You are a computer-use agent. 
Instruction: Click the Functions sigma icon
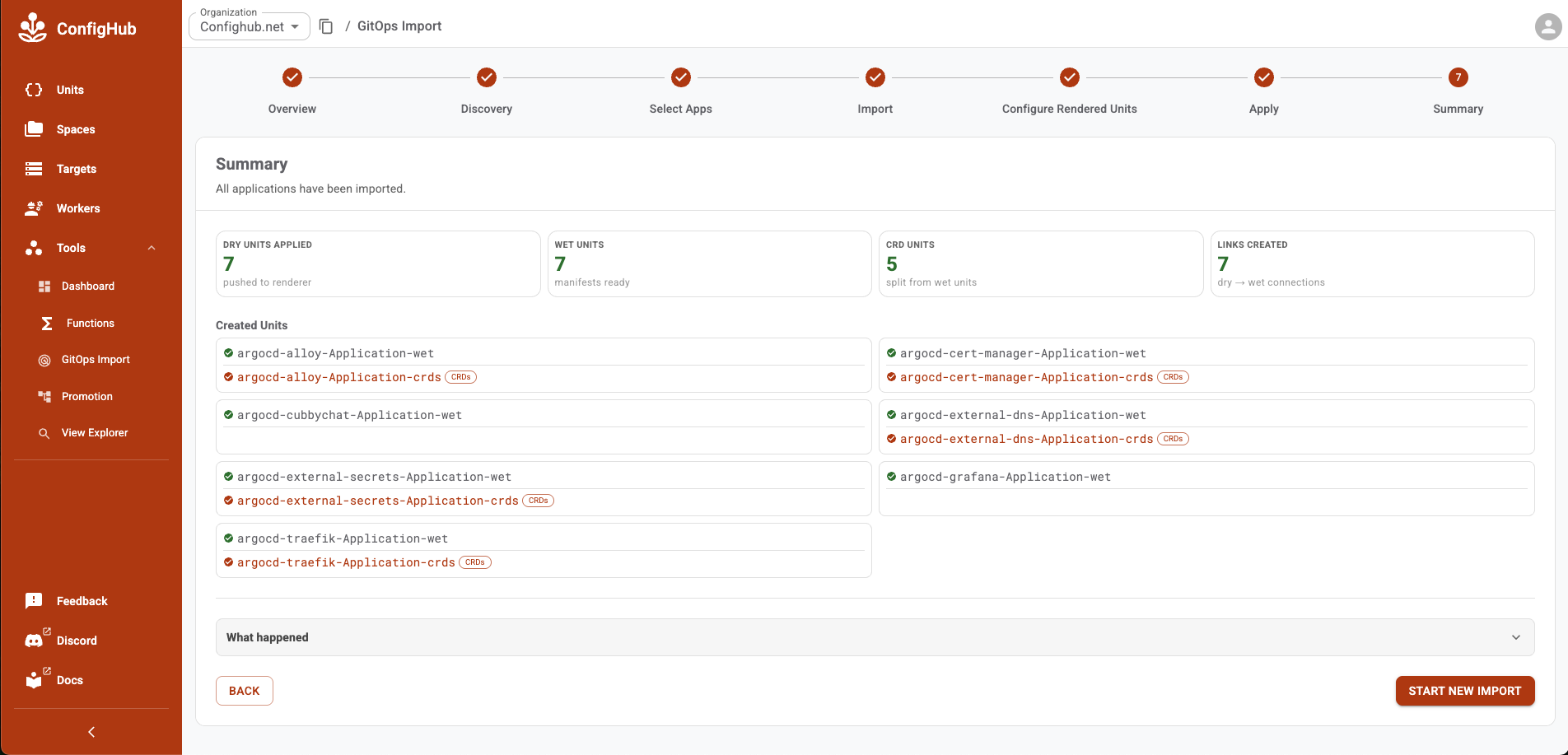47,324
